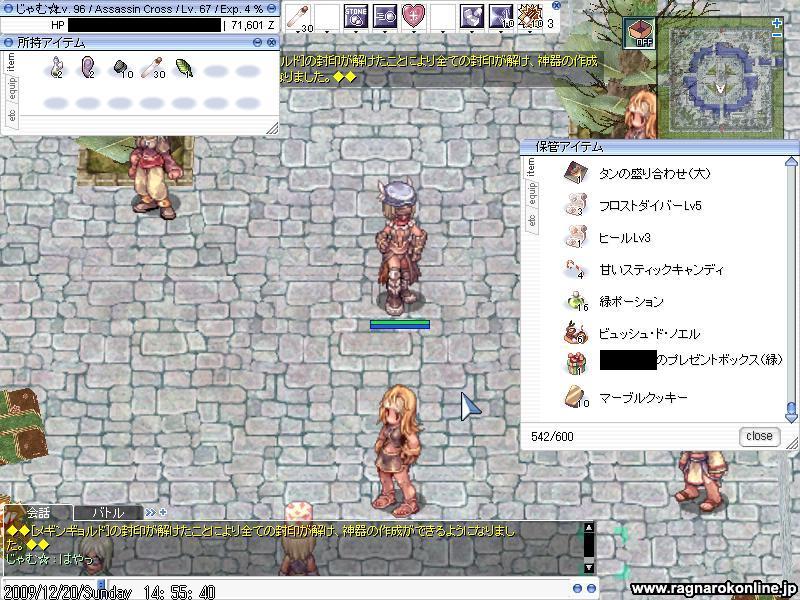Close the 所持アイテム inventory window
The width and height of the screenshot is (800, 600).
click(271, 42)
